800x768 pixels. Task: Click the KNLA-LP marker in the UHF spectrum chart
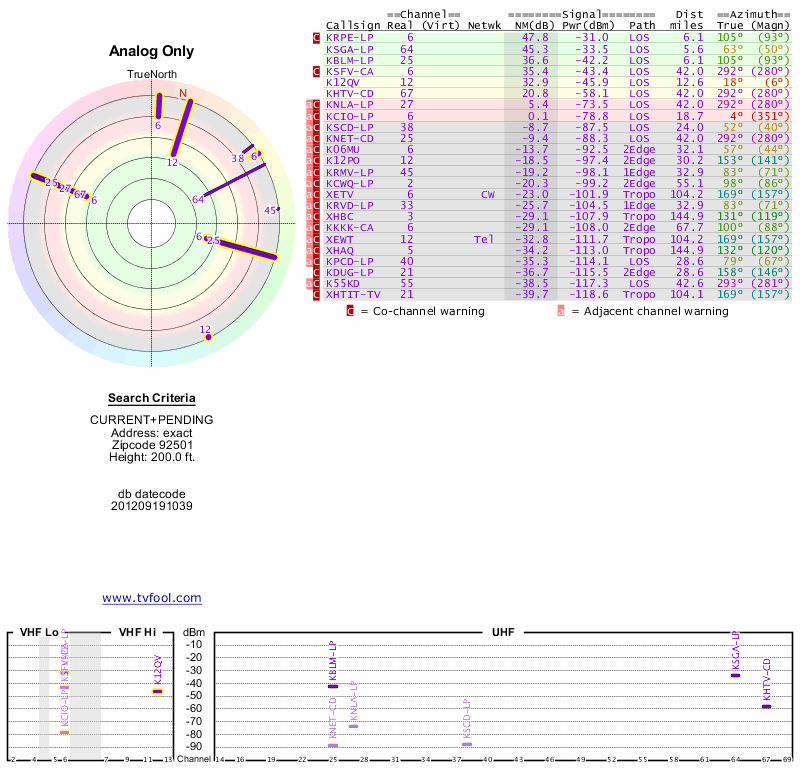[x=353, y=726]
